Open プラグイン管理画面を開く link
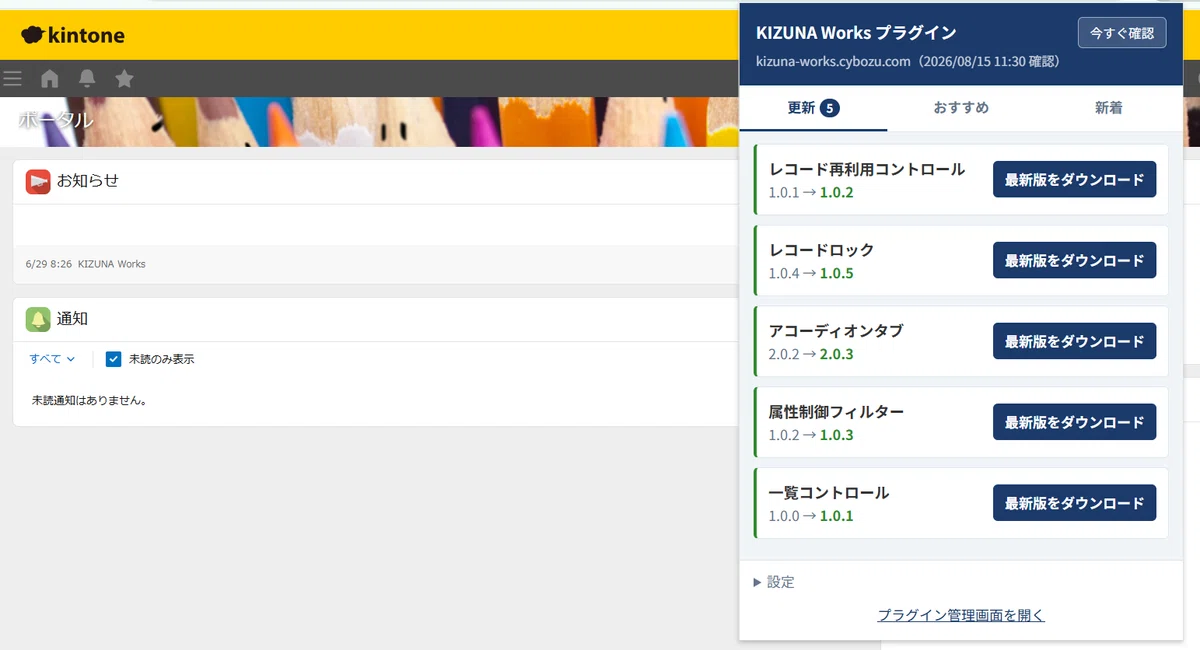1200x650 pixels. click(x=961, y=615)
